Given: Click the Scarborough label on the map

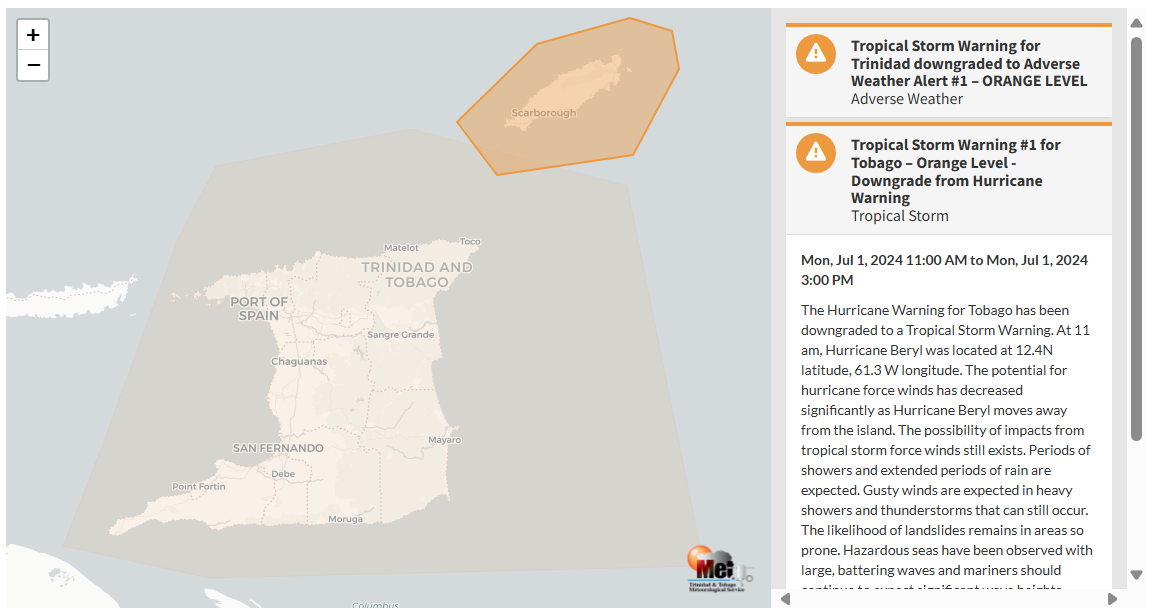Looking at the screenshot, I should click(544, 113).
